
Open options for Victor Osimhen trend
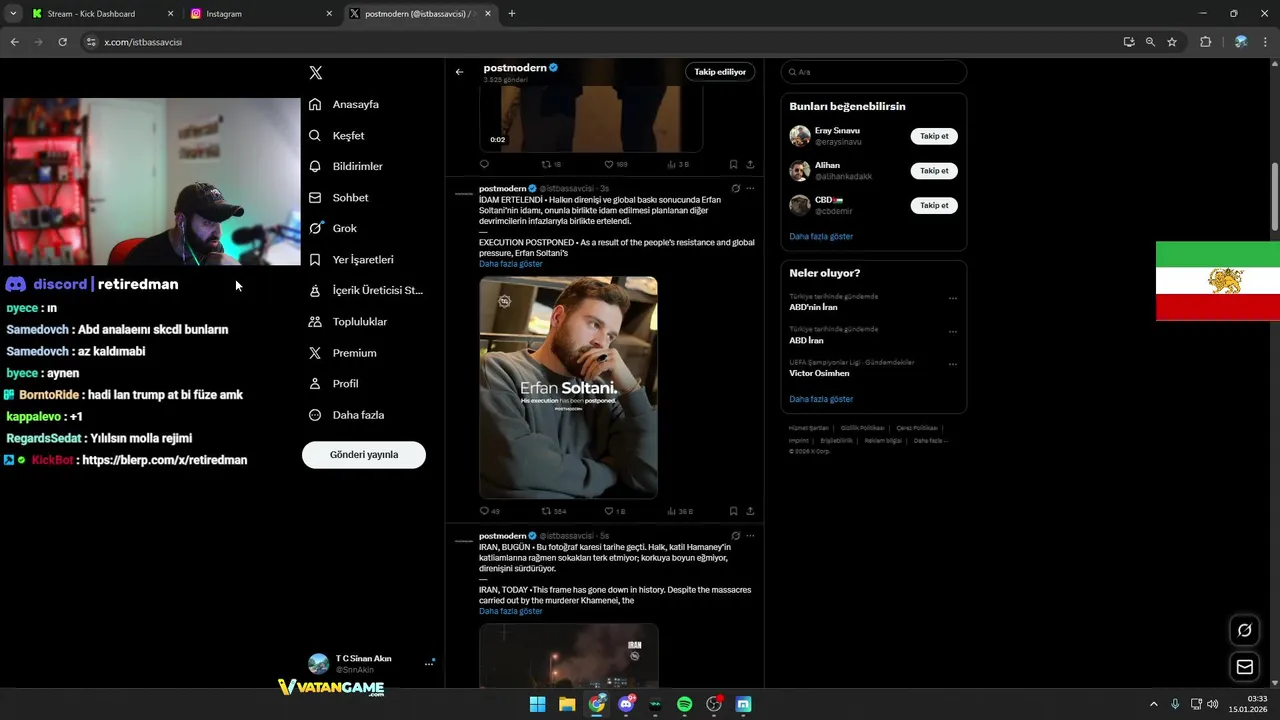953,364
